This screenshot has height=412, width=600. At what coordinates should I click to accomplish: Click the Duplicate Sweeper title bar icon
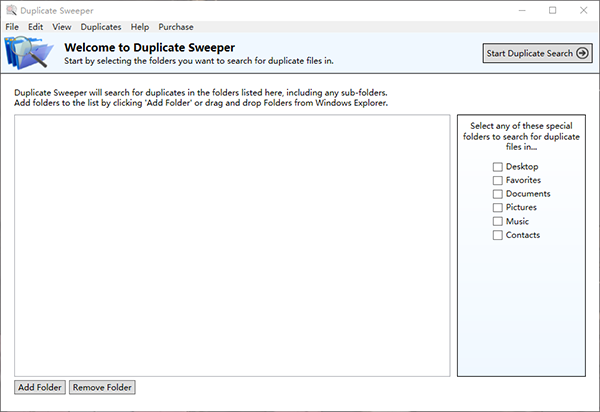[11, 9]
